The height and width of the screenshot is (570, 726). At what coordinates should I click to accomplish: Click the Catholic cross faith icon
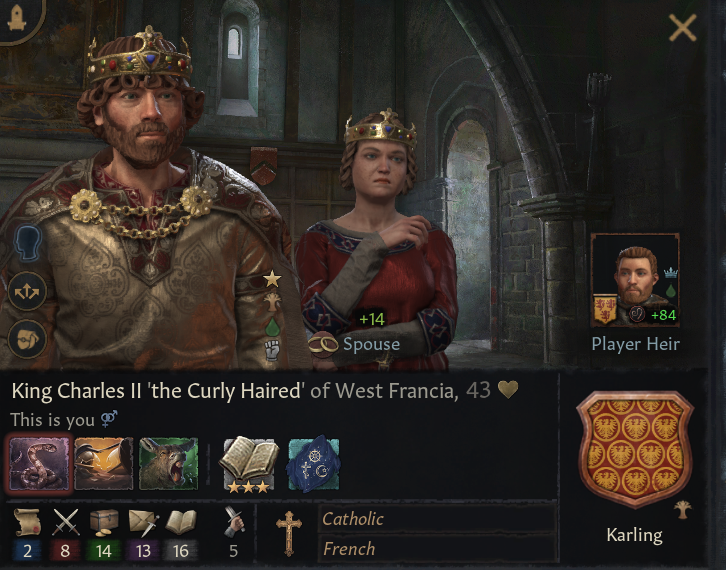click(289, 532)
